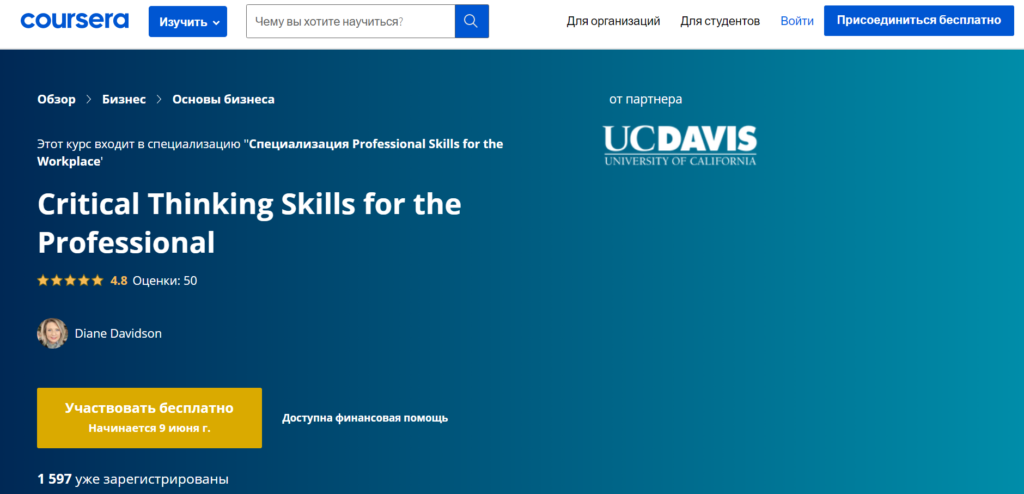Click the Участвовать бесплатно enroll button
The height and width of the screenshot is (494, 1024).
tap(149, 417)
